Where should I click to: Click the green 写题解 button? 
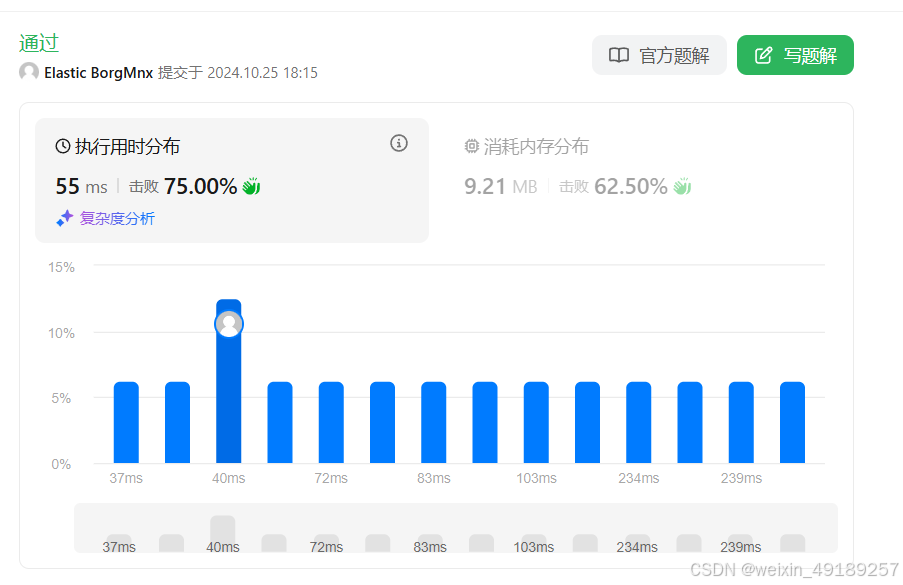795,55
